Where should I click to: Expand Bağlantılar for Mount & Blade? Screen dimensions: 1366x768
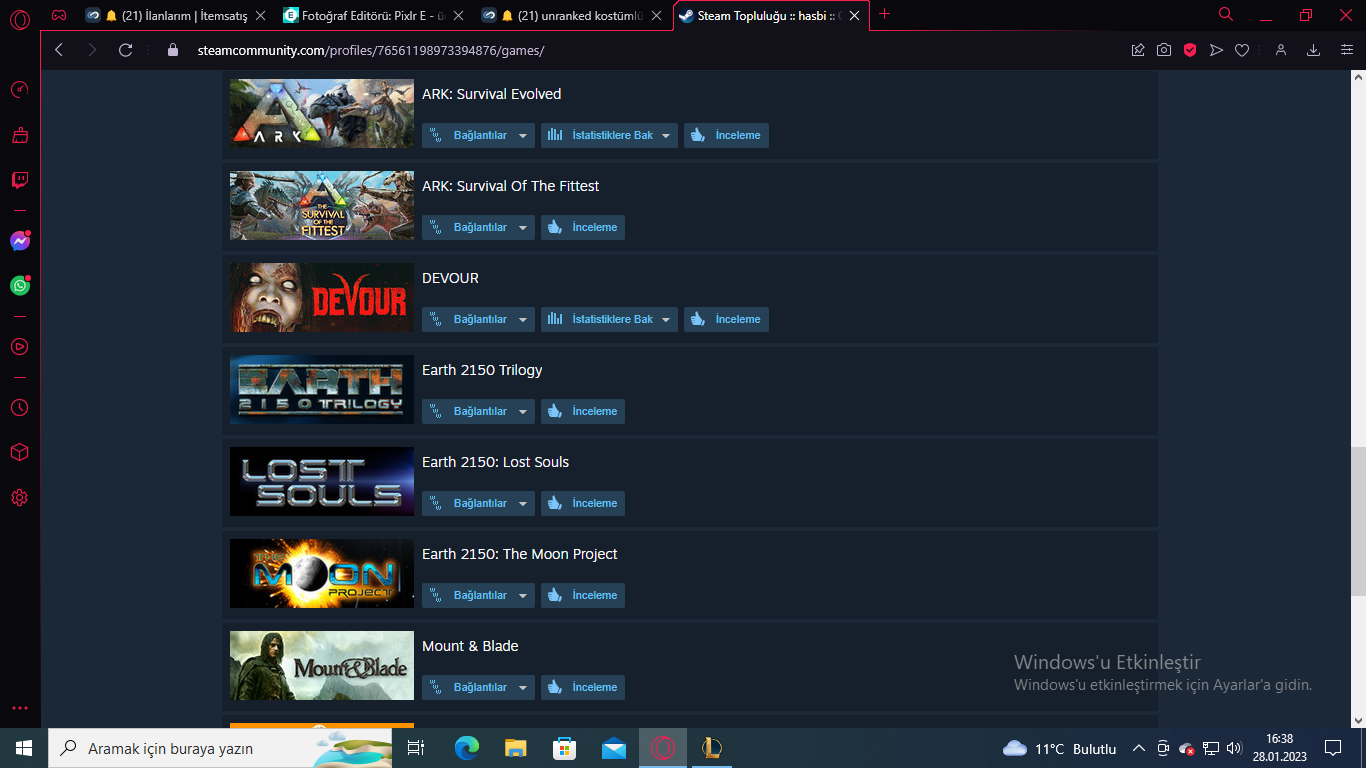pos(478,687)
